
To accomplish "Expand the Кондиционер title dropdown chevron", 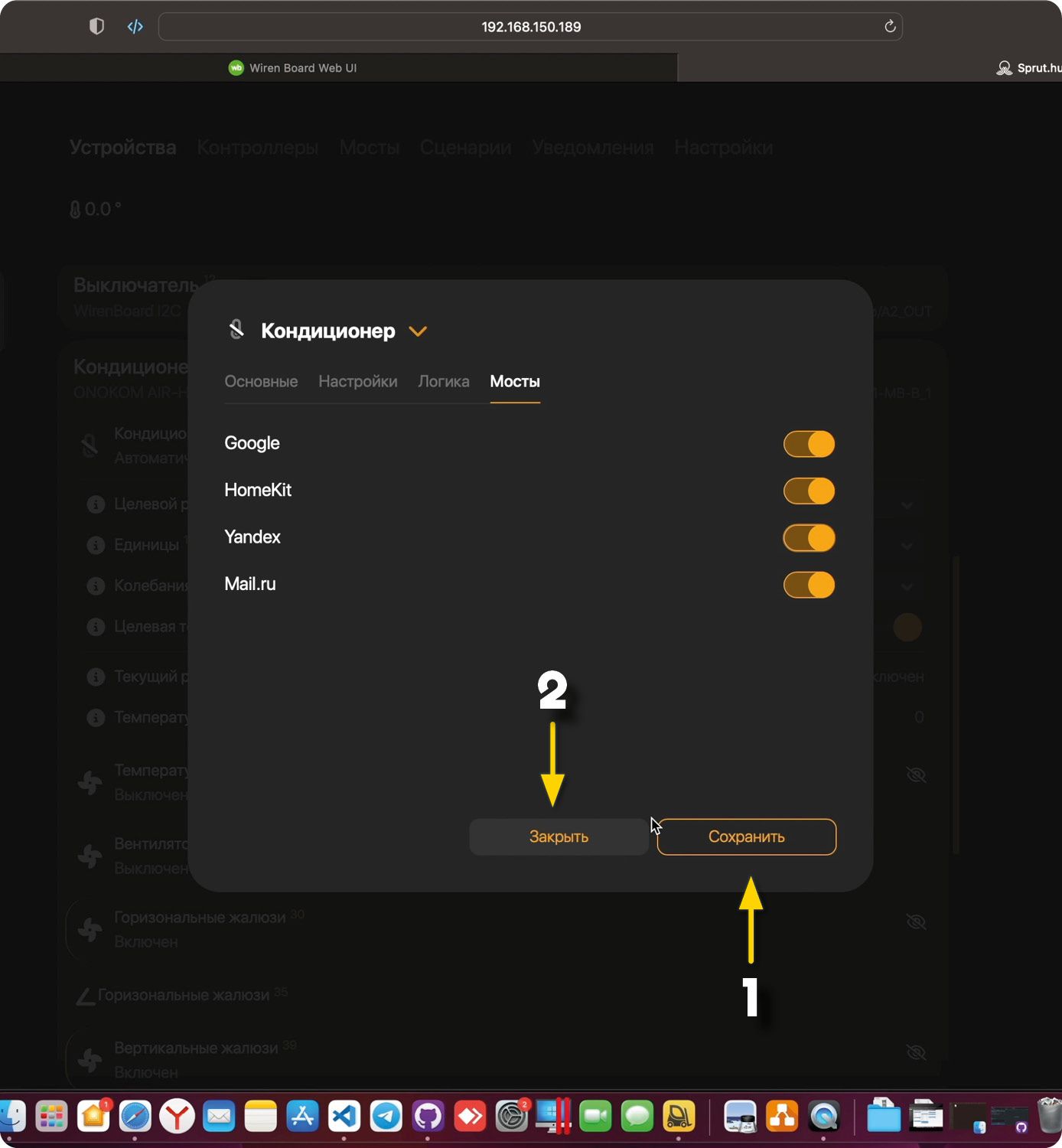I will (x=418, y=331).
